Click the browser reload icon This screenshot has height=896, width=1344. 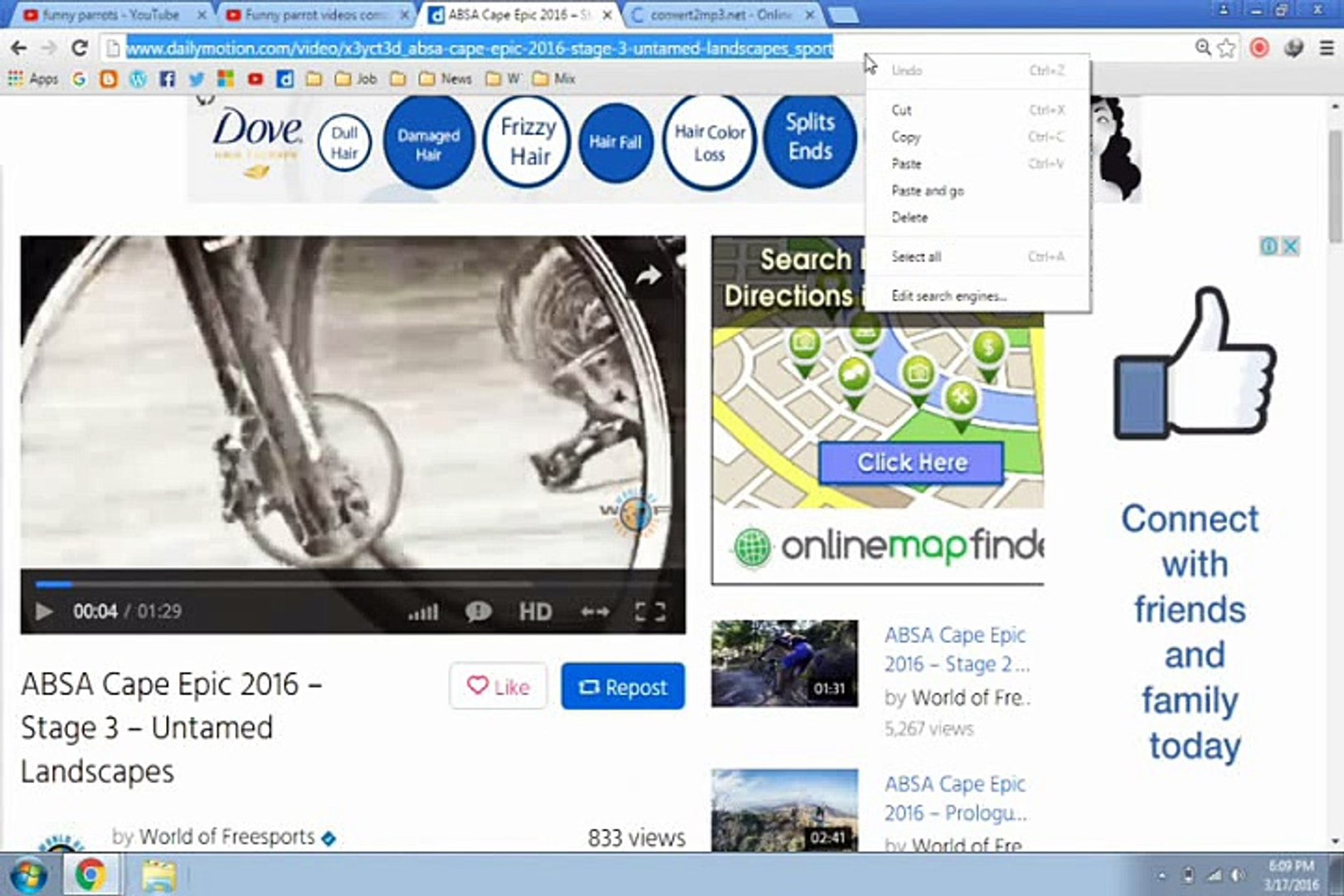click(x=79, y=48)
